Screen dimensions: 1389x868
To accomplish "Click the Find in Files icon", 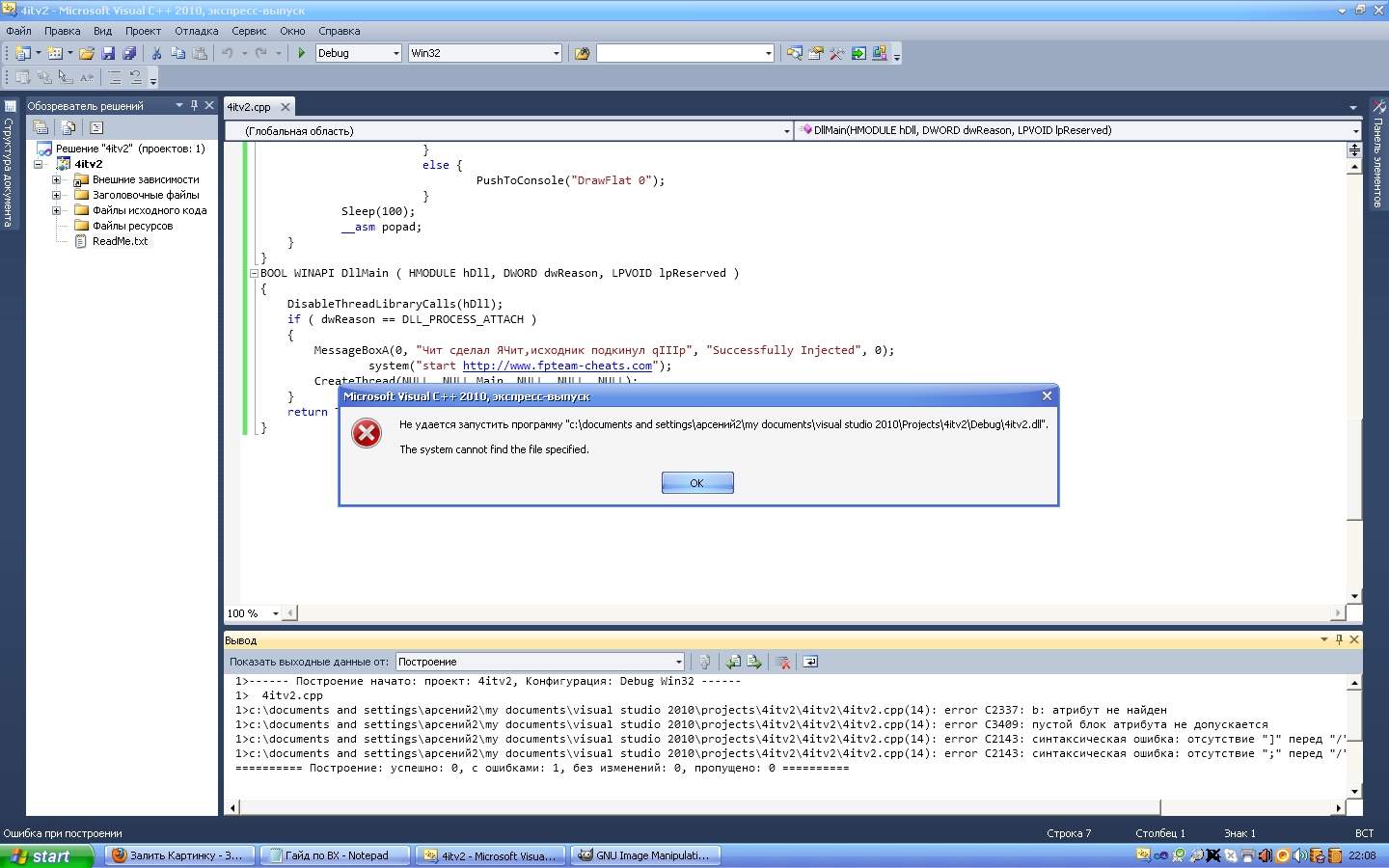I will [x=582, y=53].
